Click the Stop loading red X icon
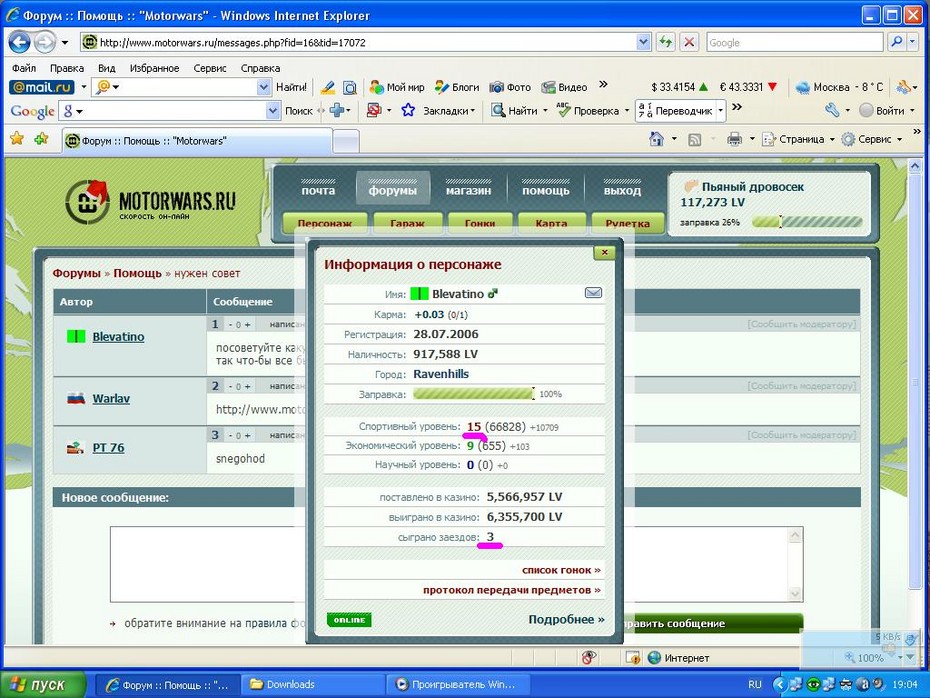The image size is (930, 698). click(689, 42)
